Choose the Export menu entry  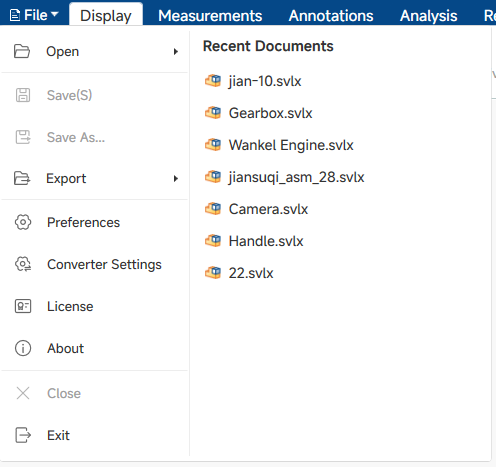pos(95,178)
